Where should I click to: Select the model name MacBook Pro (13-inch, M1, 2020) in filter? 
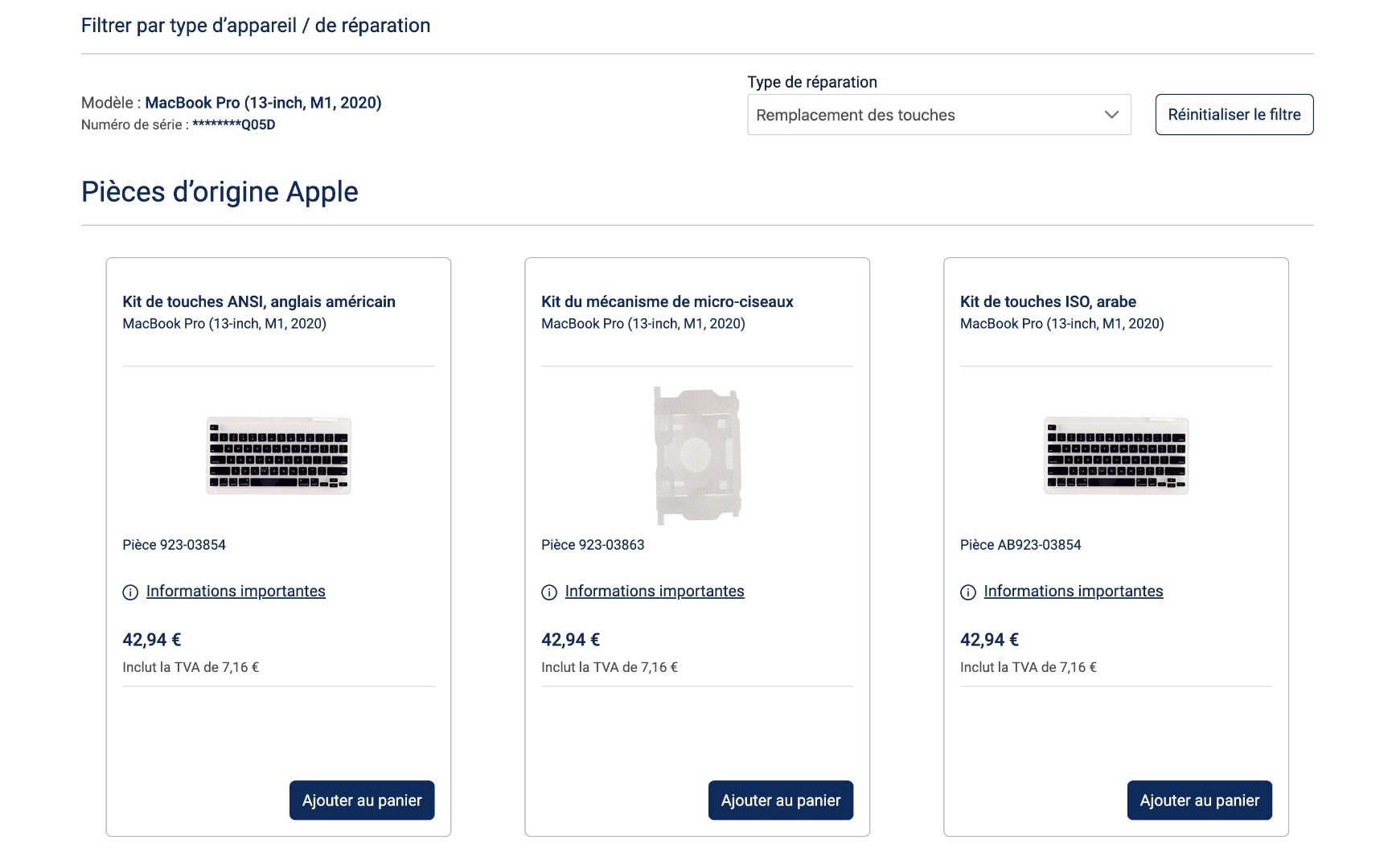[263, 103]
